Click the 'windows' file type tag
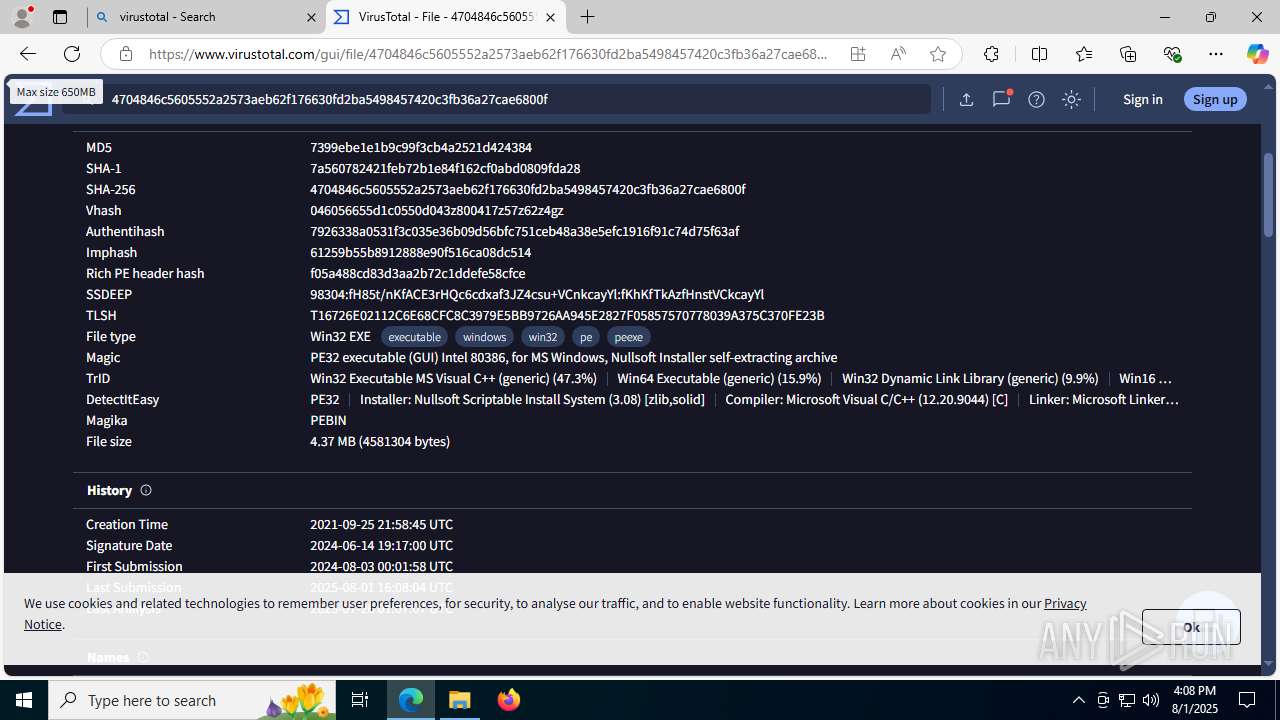1280x720 pixels. pos(484,337)
